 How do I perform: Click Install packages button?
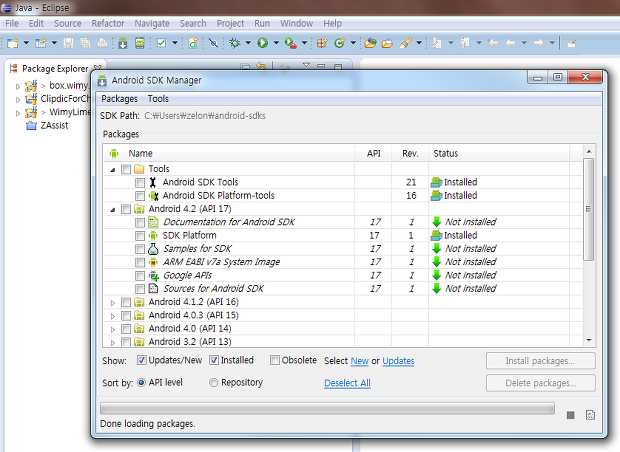pos(541,361)
